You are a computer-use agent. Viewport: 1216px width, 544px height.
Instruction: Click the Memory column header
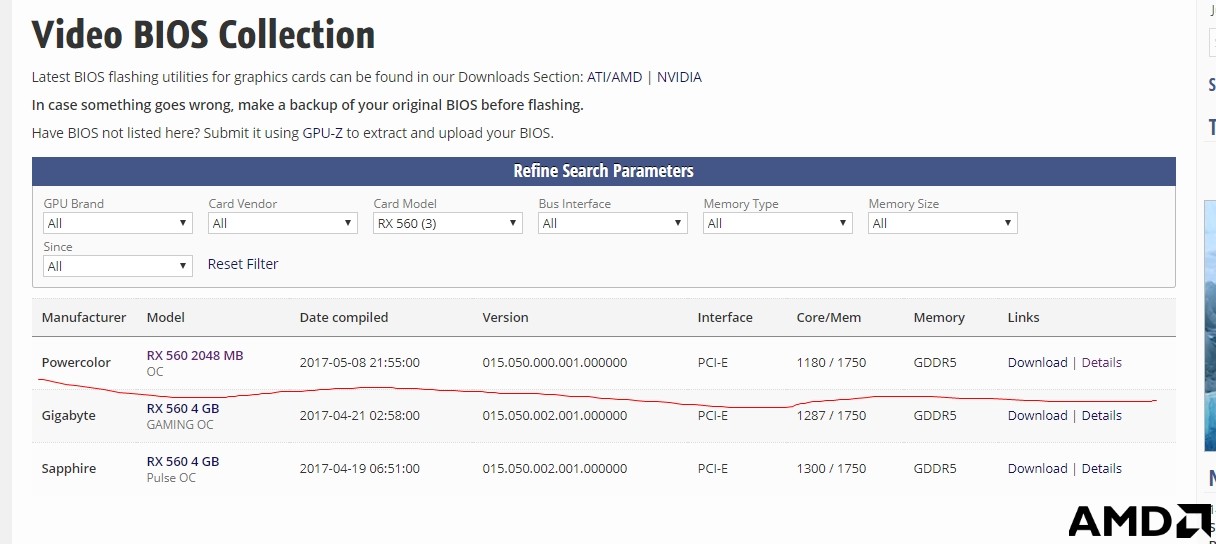(939, 317)
